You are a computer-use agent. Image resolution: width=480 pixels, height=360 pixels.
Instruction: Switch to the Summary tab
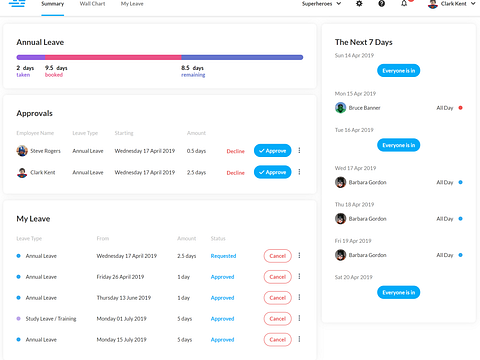point(53,4)
